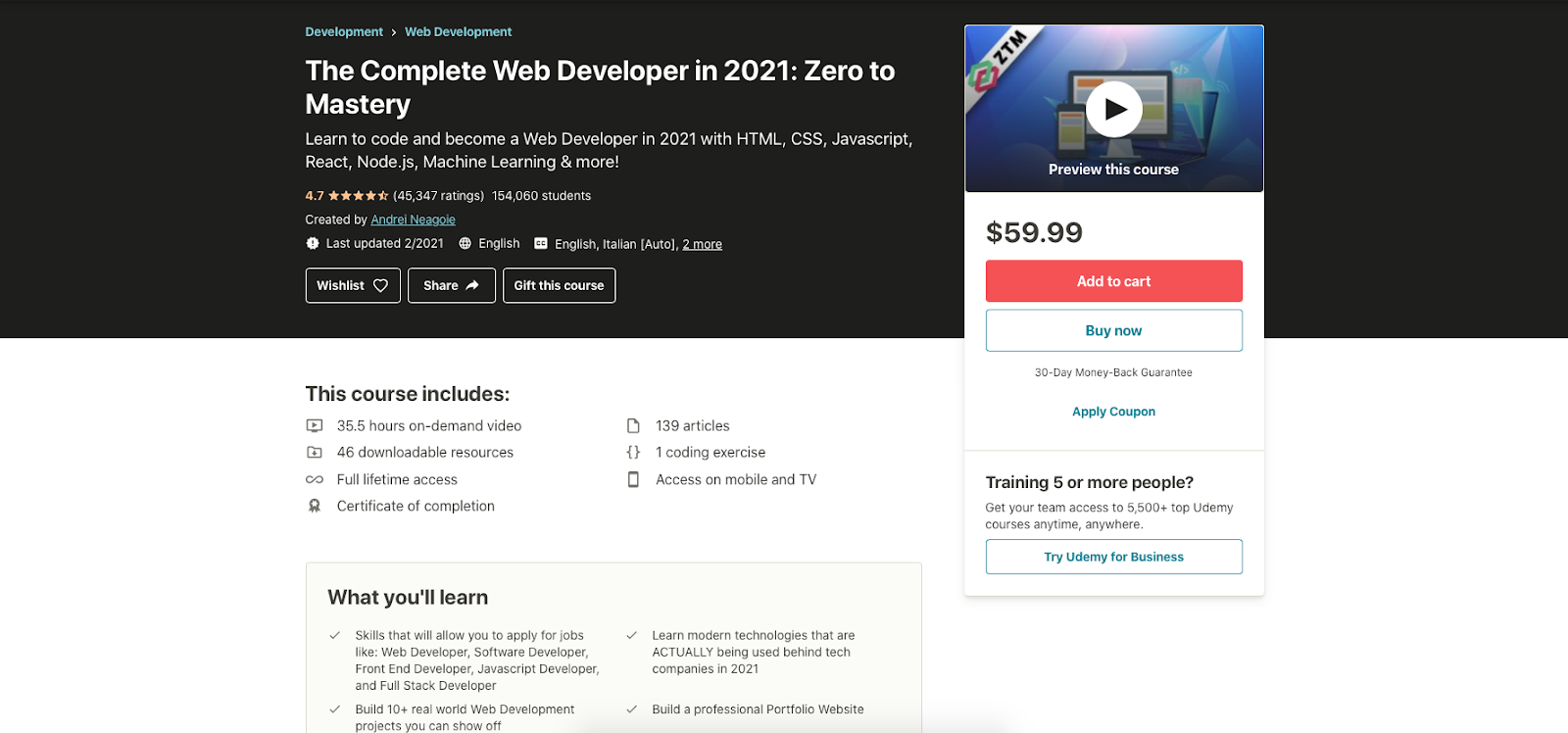Open the Web Development breadcrumb link

(458, 32)
